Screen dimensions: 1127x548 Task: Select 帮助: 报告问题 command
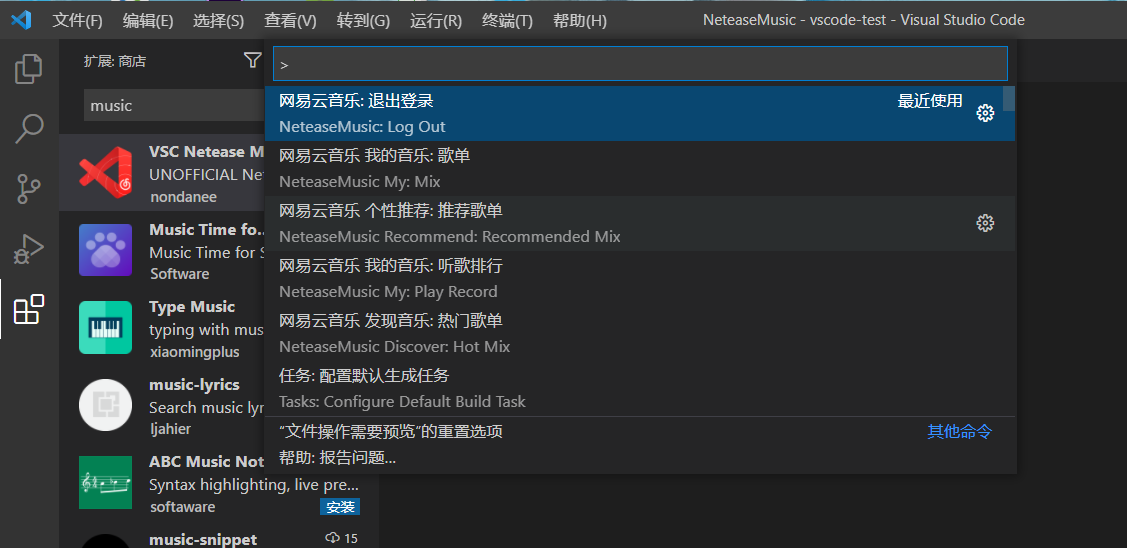tap(640, 457)
